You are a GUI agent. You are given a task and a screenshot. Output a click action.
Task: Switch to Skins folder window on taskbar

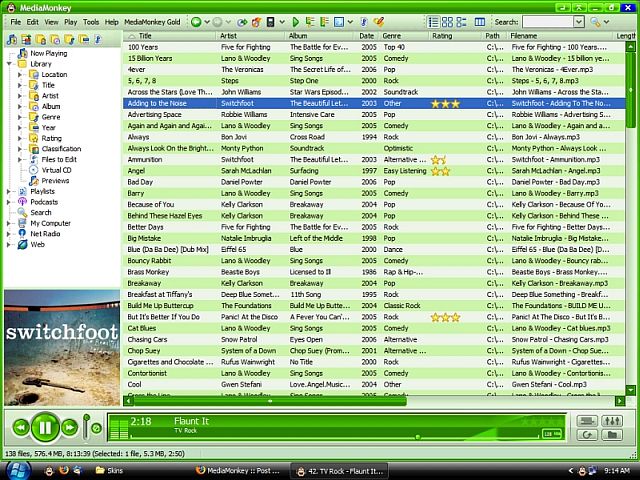coord(109,471)
